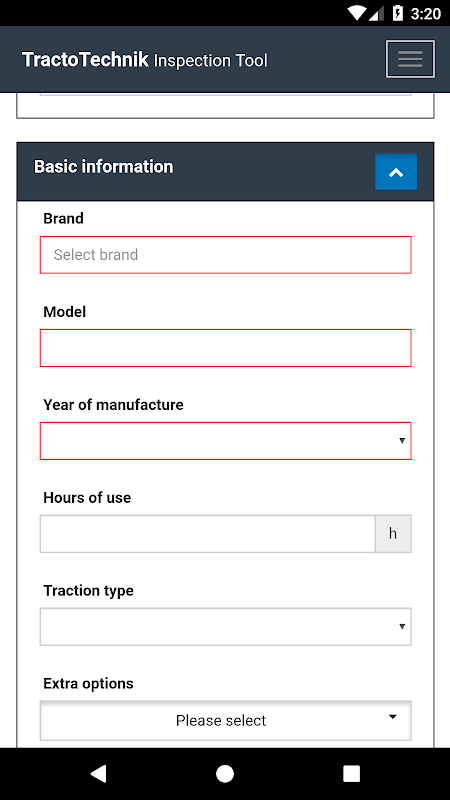
Task: Open the Traction type dropdown
Action: [x=226, y=627]
